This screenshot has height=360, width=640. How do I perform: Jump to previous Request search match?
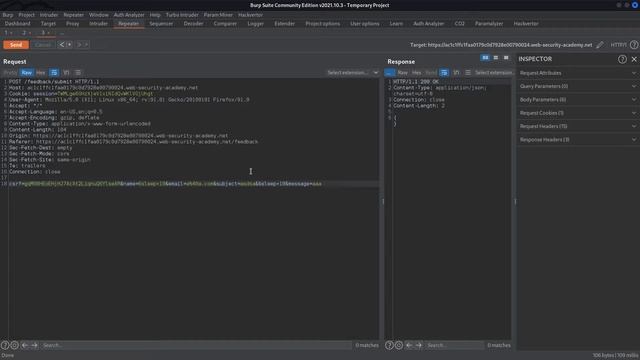tap(25, 345)
